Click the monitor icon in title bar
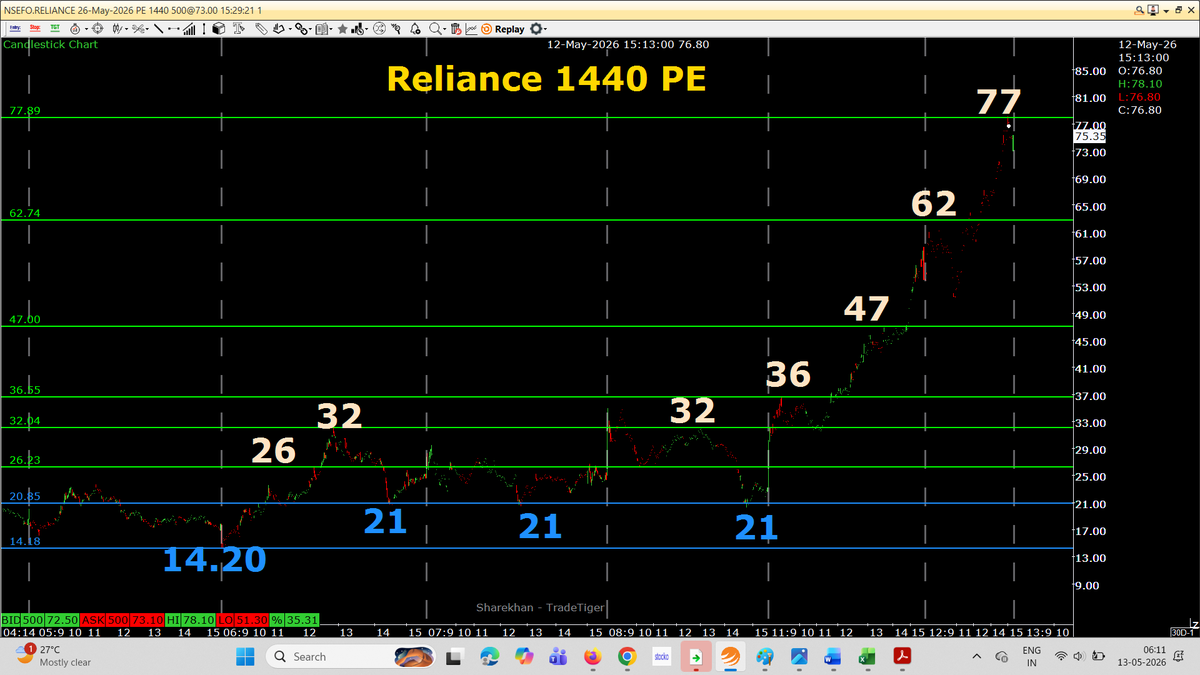This screenshot has height=675, width=1200. tap(1153, 9)
